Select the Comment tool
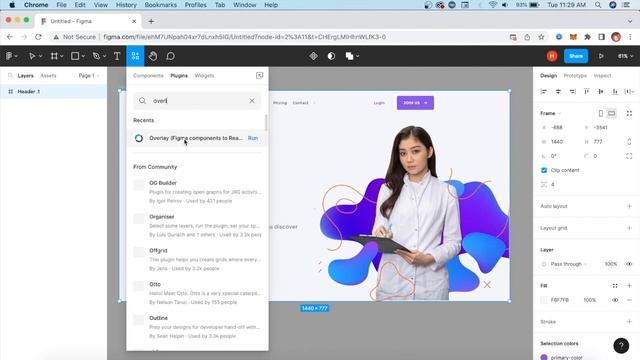Screen dimensions: 640x360 point(171,56)
